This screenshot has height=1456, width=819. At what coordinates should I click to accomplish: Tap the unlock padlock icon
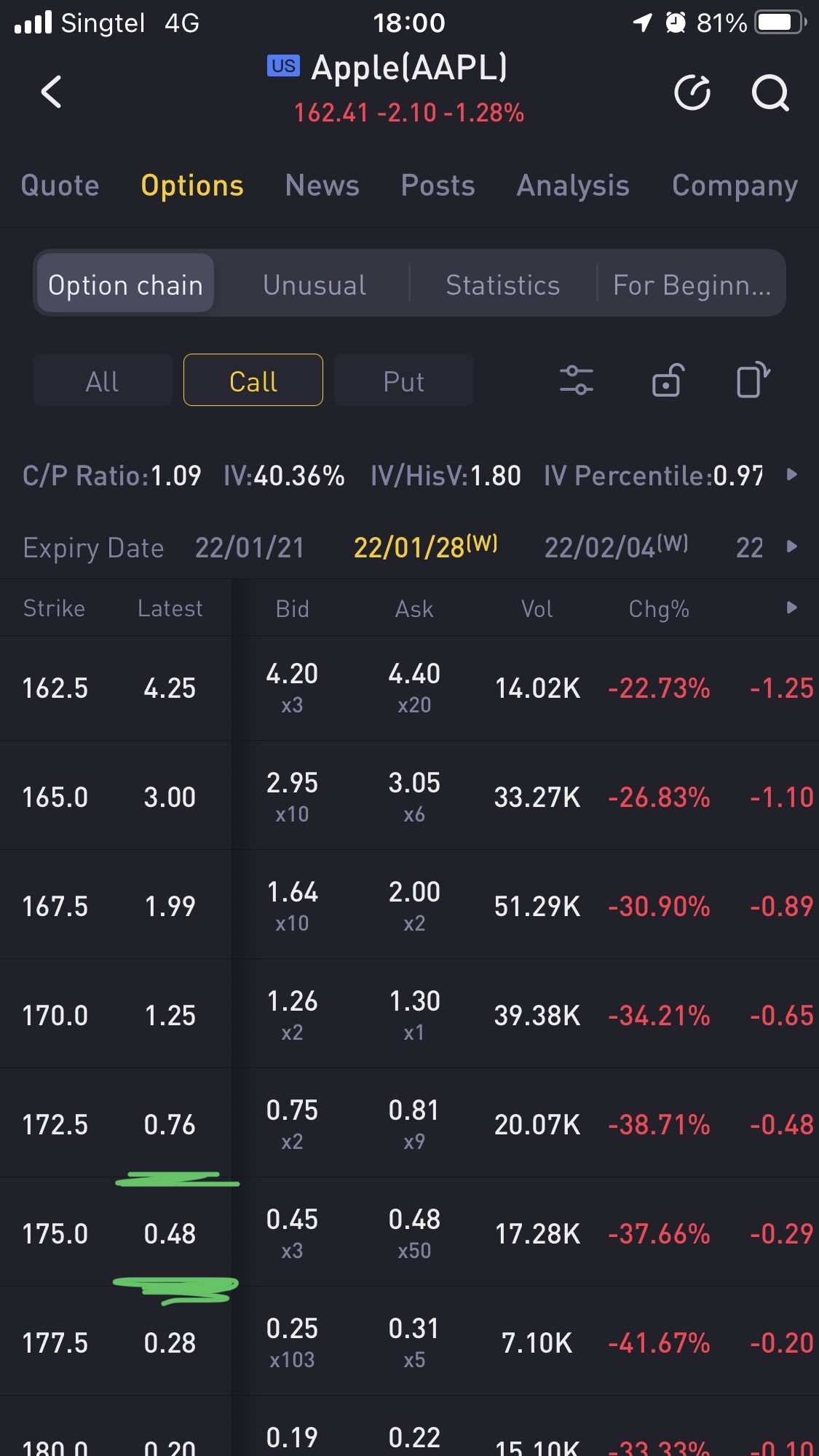coord(668,381)
